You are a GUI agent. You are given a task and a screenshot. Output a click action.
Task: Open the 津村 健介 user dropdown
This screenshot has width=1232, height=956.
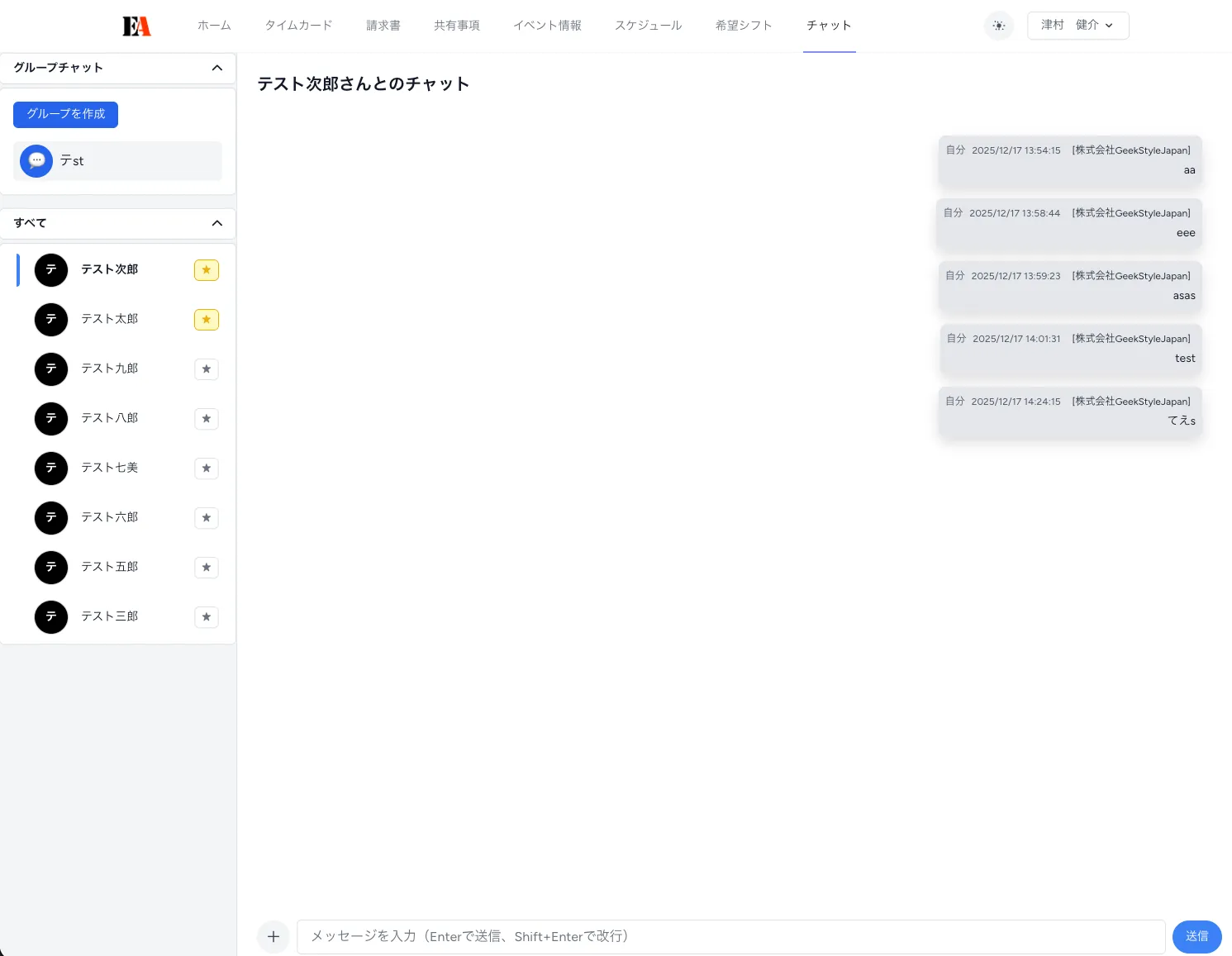[1077, 26]
